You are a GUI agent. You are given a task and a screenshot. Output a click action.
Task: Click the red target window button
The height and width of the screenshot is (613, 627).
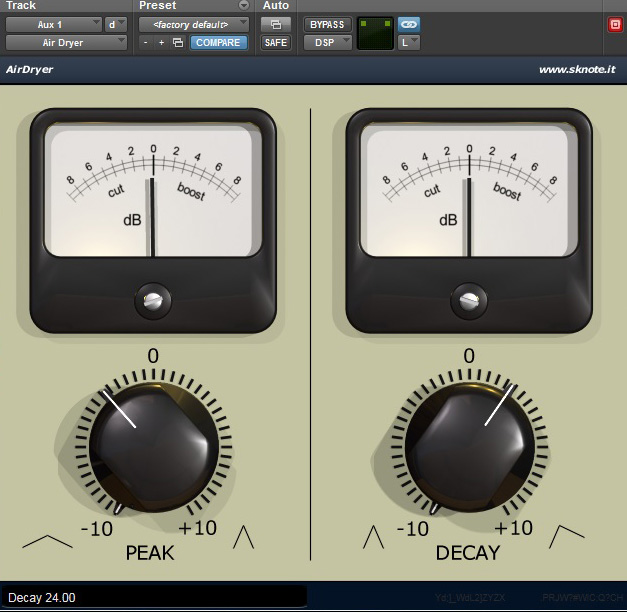(x=615, y=25)
